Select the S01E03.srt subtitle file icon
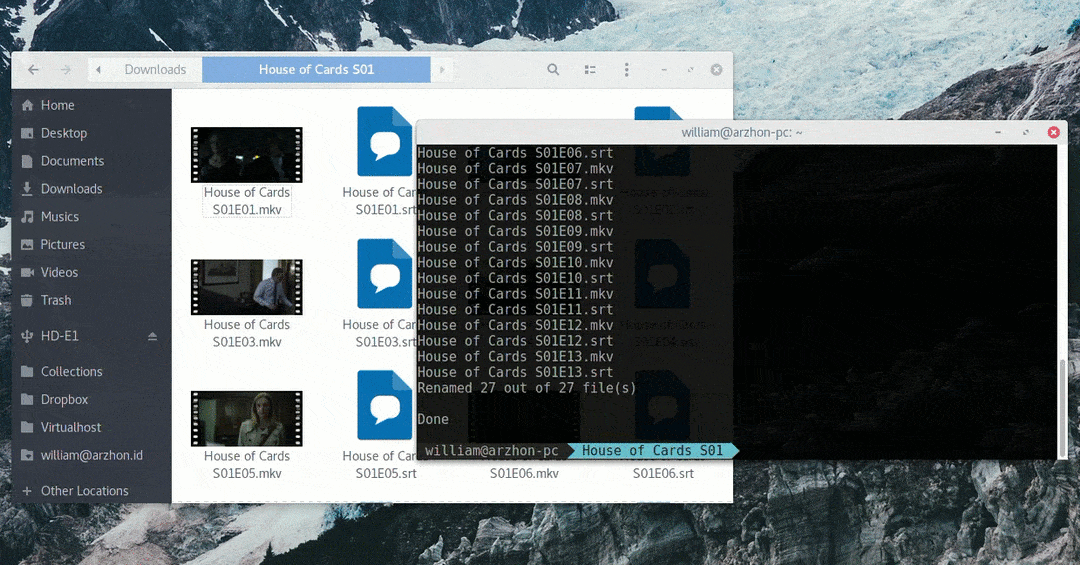Viewport: 1080px width, 565px height. pos(384,274)
